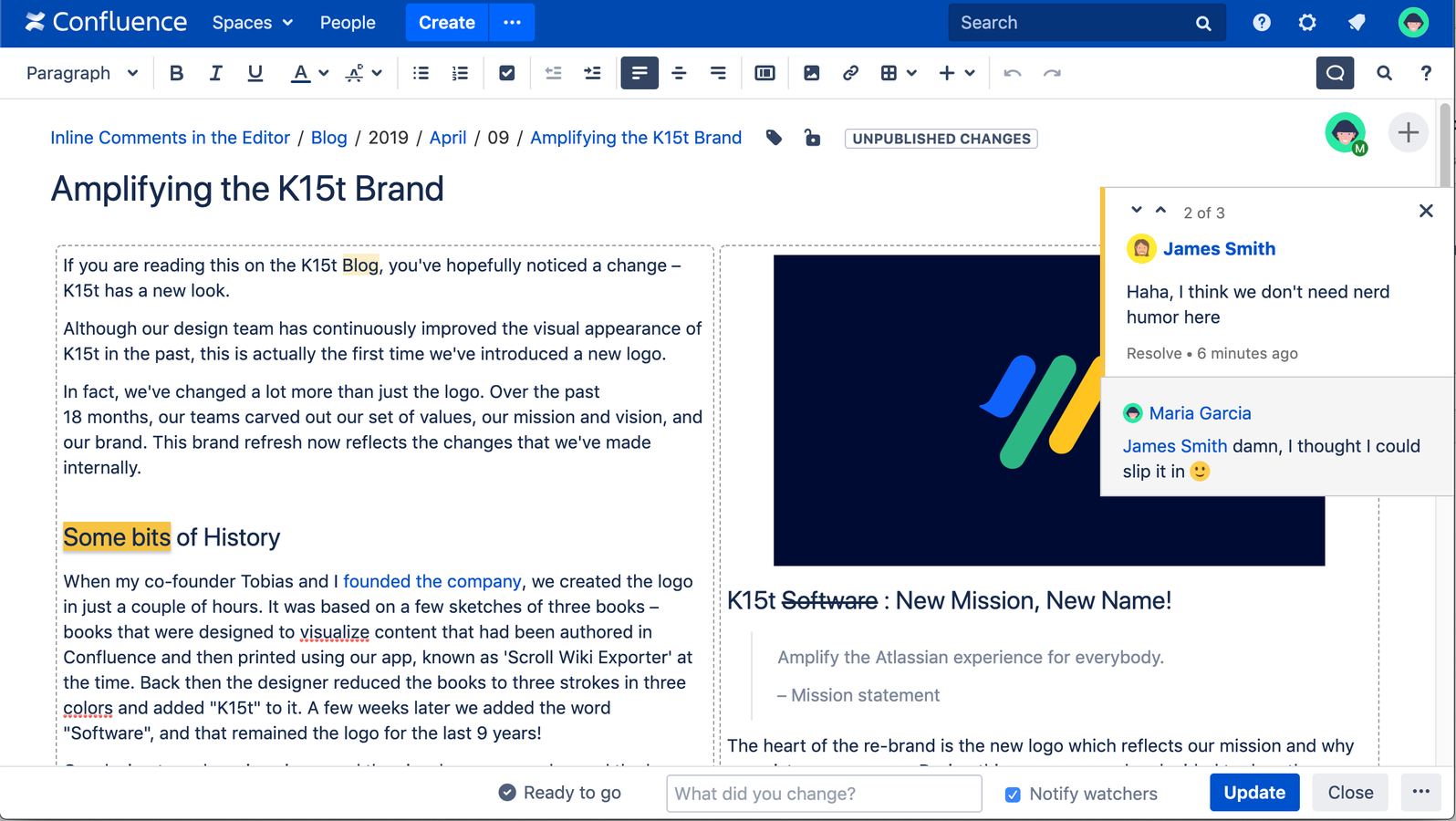Viewport: 1456px width, 821px height.
Task: Open the page layout tool
Action: pos(764,73)
